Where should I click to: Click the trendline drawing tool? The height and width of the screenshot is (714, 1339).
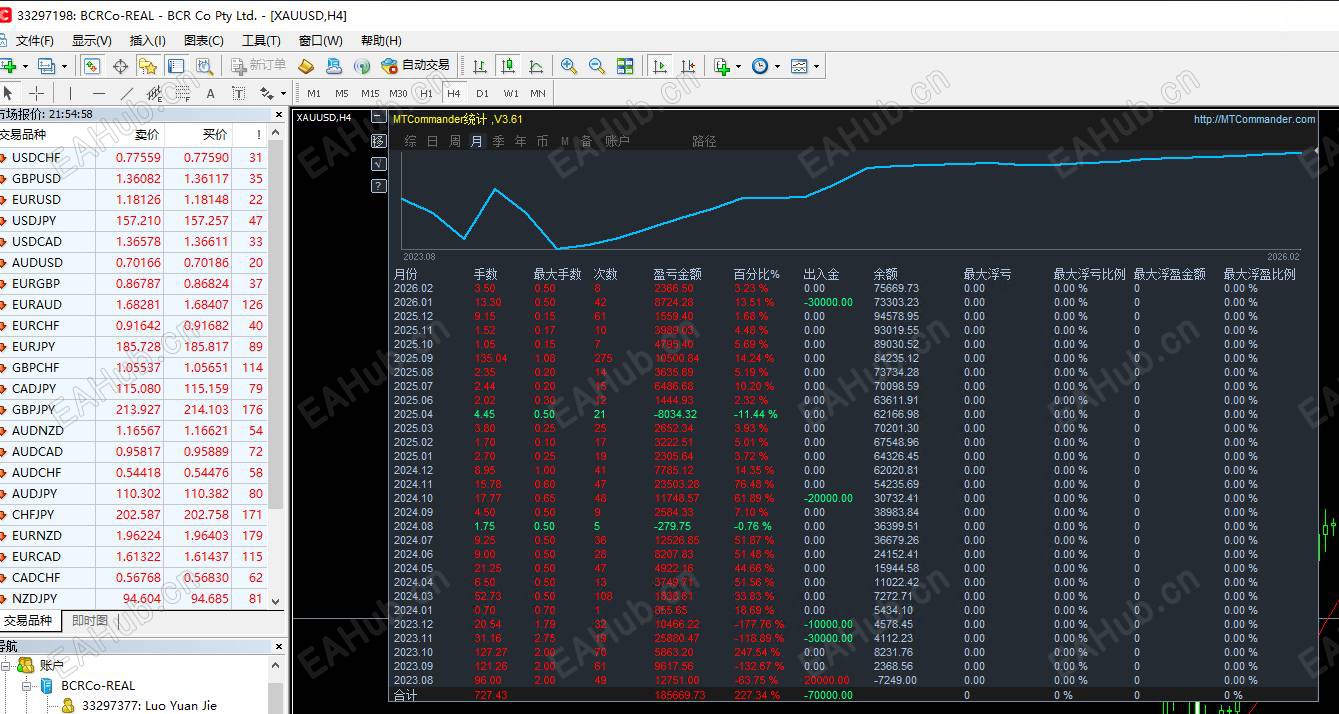click(127, 93)
